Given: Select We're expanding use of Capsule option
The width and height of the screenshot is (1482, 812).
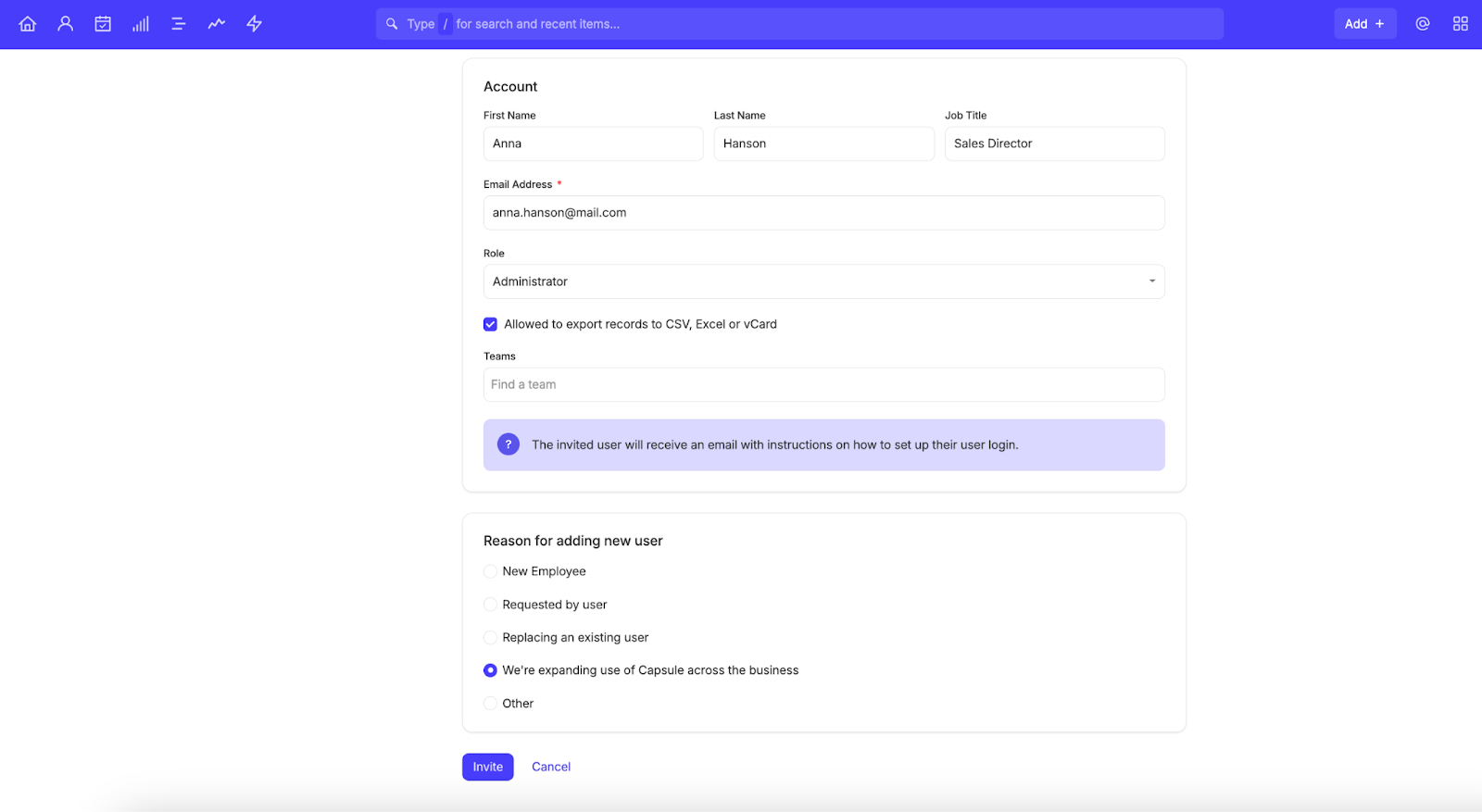Looking at the screenshot, I should (490, 670).
